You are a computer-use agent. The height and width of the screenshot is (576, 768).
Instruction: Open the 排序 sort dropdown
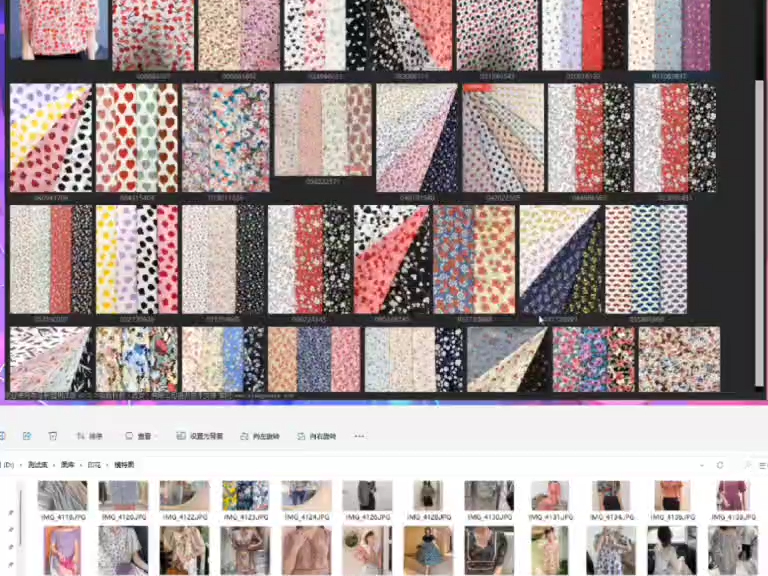tap(89, 436)
